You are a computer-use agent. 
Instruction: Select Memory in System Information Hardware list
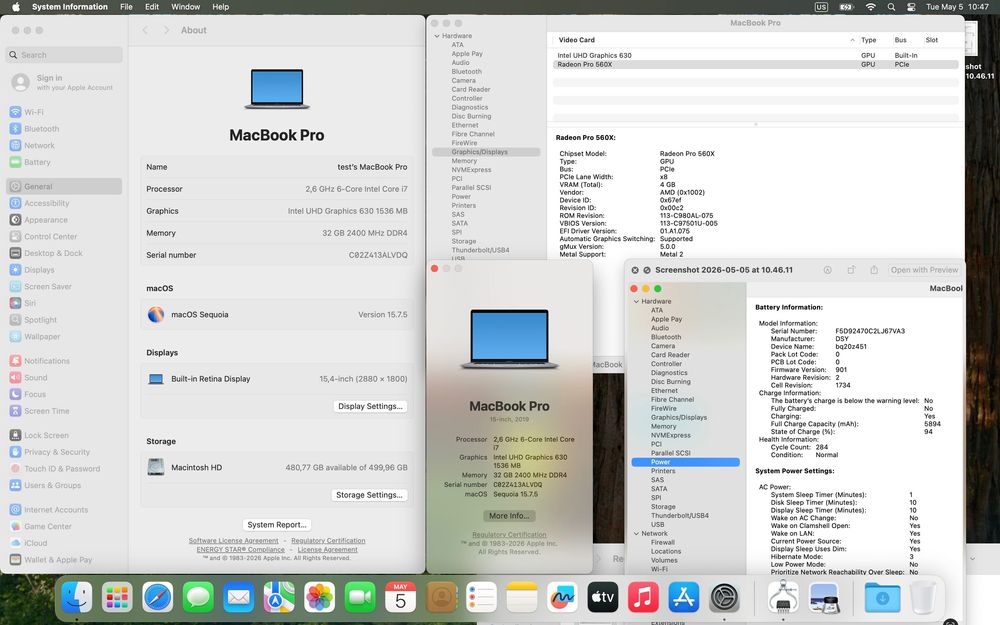(464, 161)
